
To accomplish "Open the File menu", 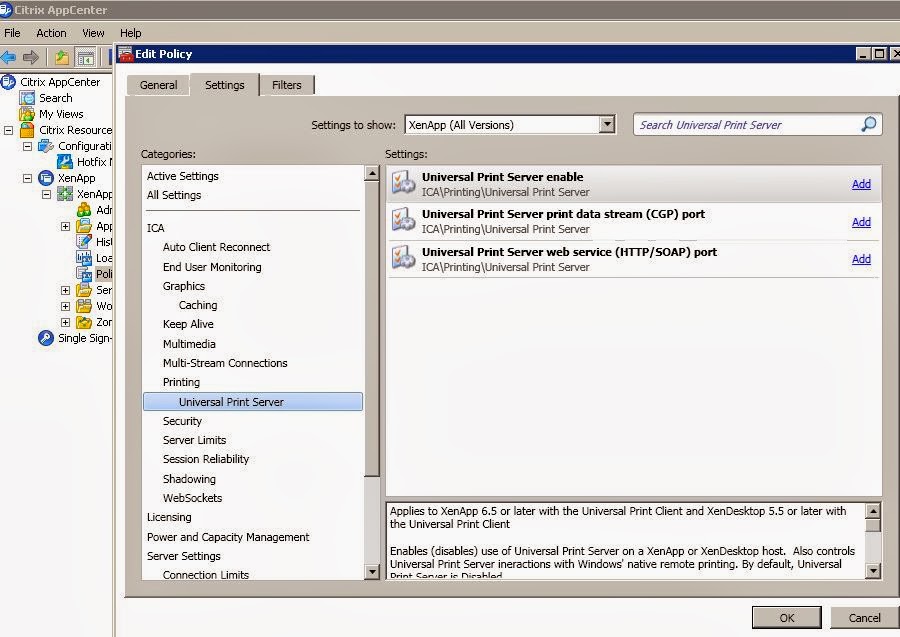I will tap(12, 33).
